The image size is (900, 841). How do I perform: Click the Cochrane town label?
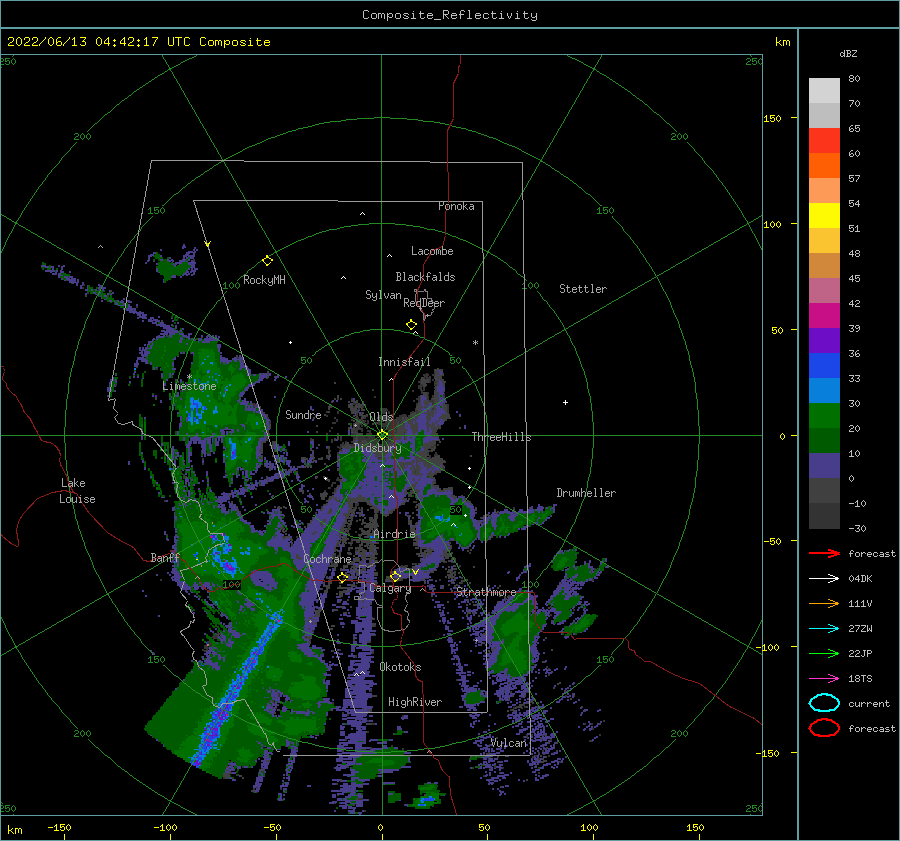click(x=327, y=559)
